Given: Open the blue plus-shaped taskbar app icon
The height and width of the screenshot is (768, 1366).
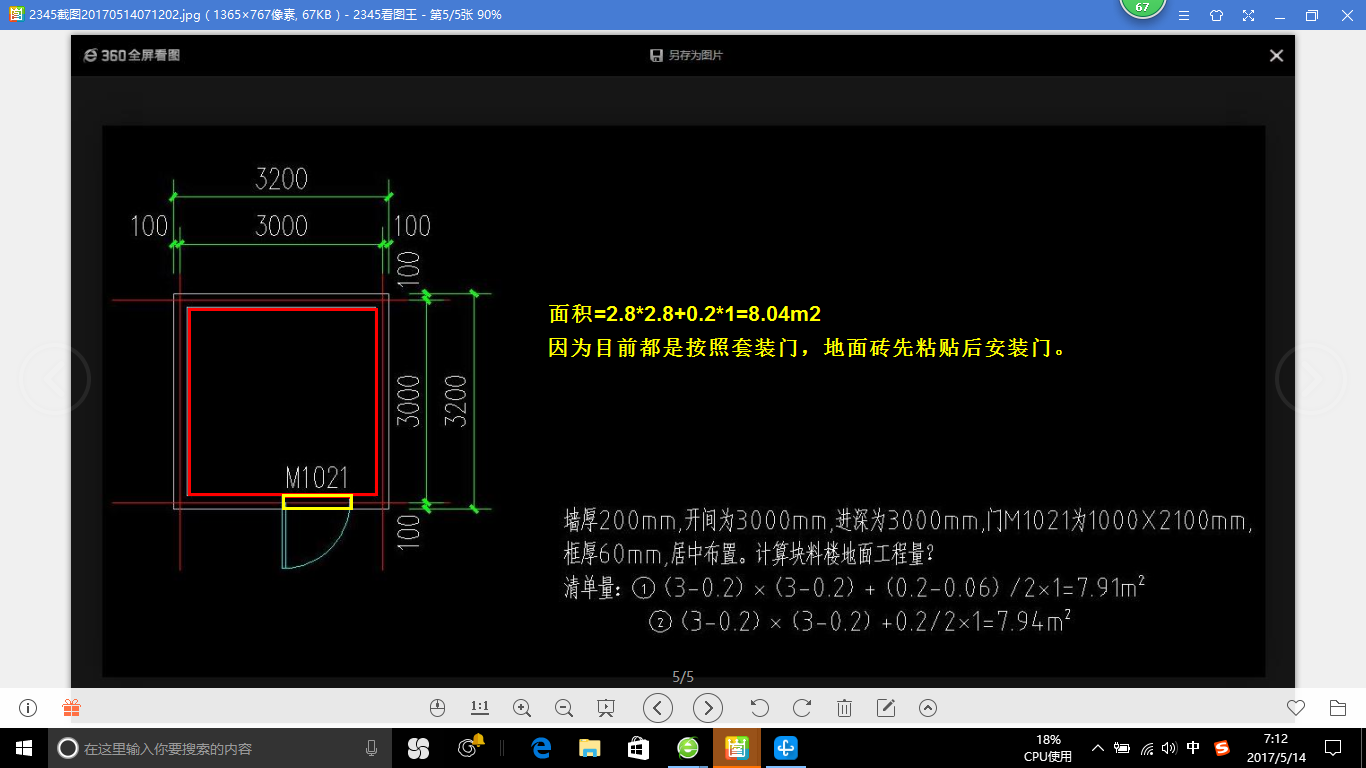Looking at the screenshot, I should point(786,748).
